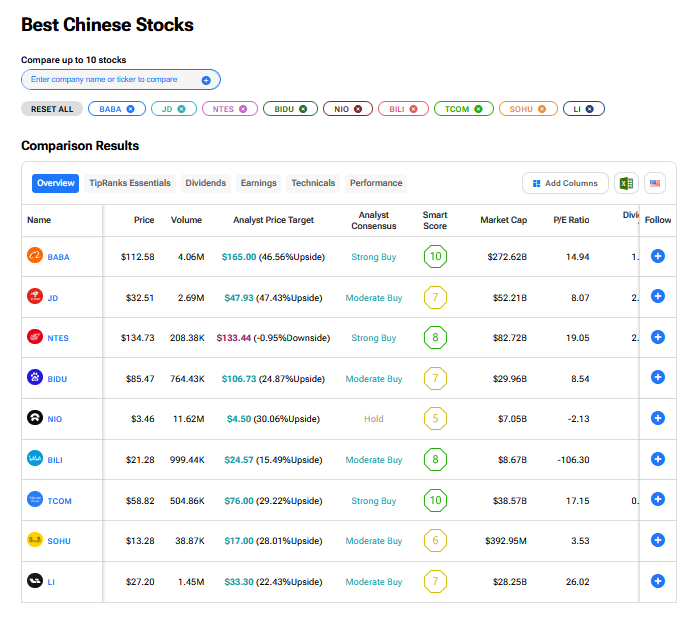Open the BIDU ticker link
The image size is (693, 625).
pos(57,379)
